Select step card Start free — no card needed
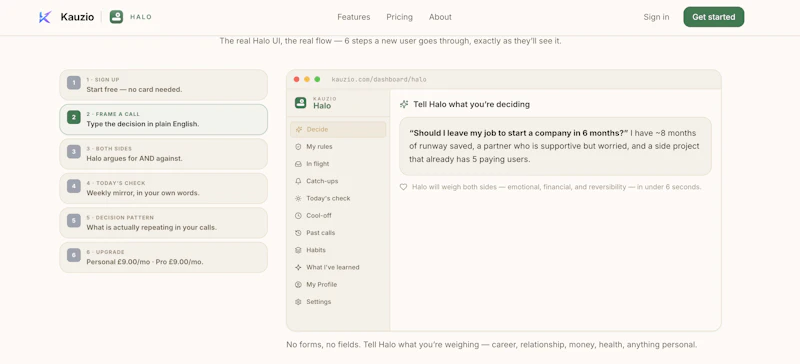Screen dimensions: 800x364 (x=163, y=85)
